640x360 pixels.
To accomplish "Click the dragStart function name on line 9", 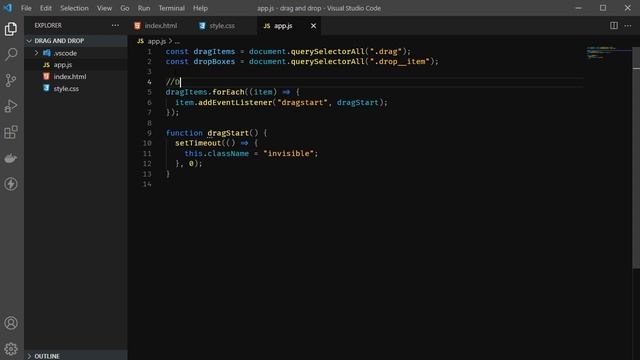I will click(228, 133).
